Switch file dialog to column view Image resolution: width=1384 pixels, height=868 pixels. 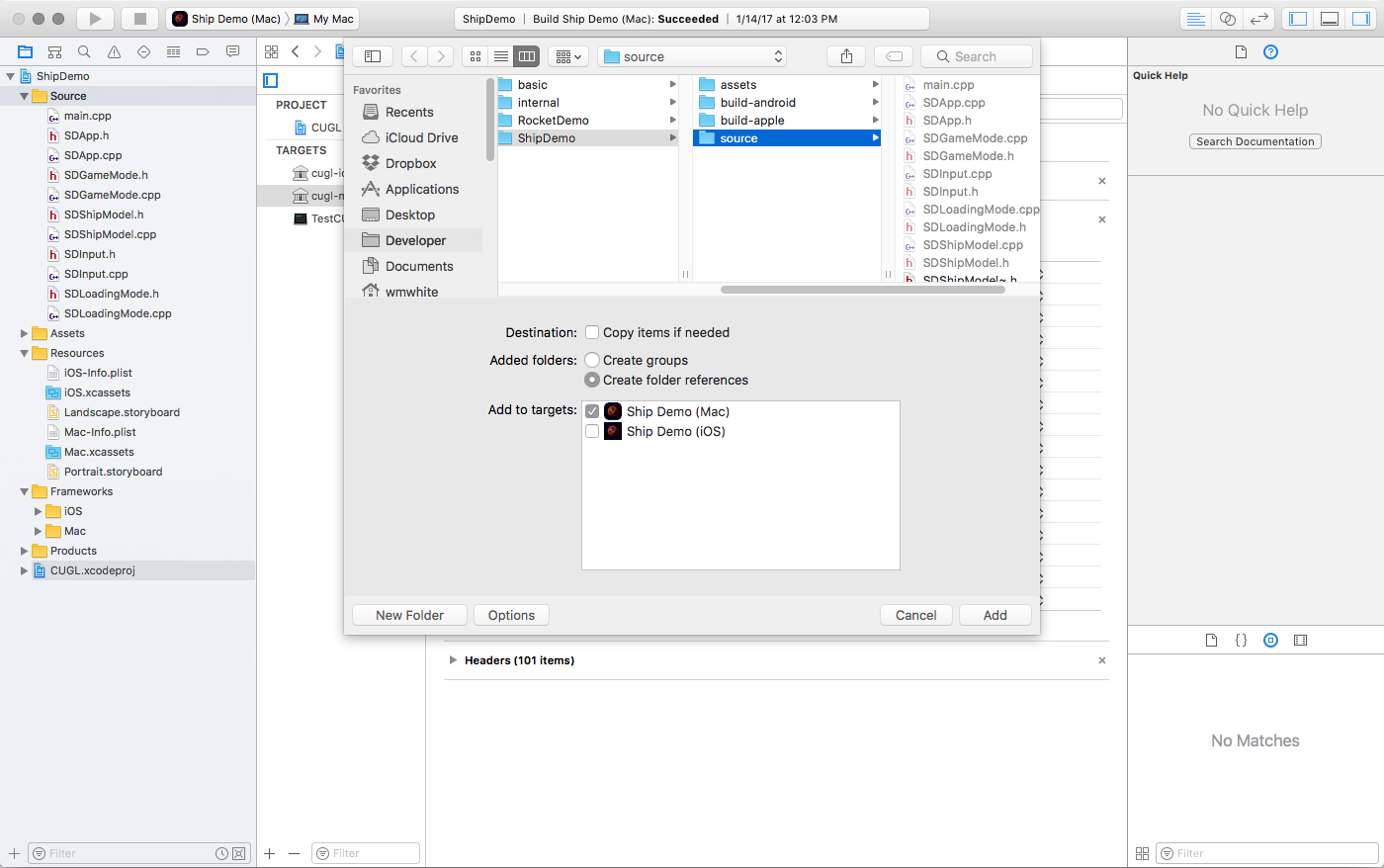[x=527, y=56]
